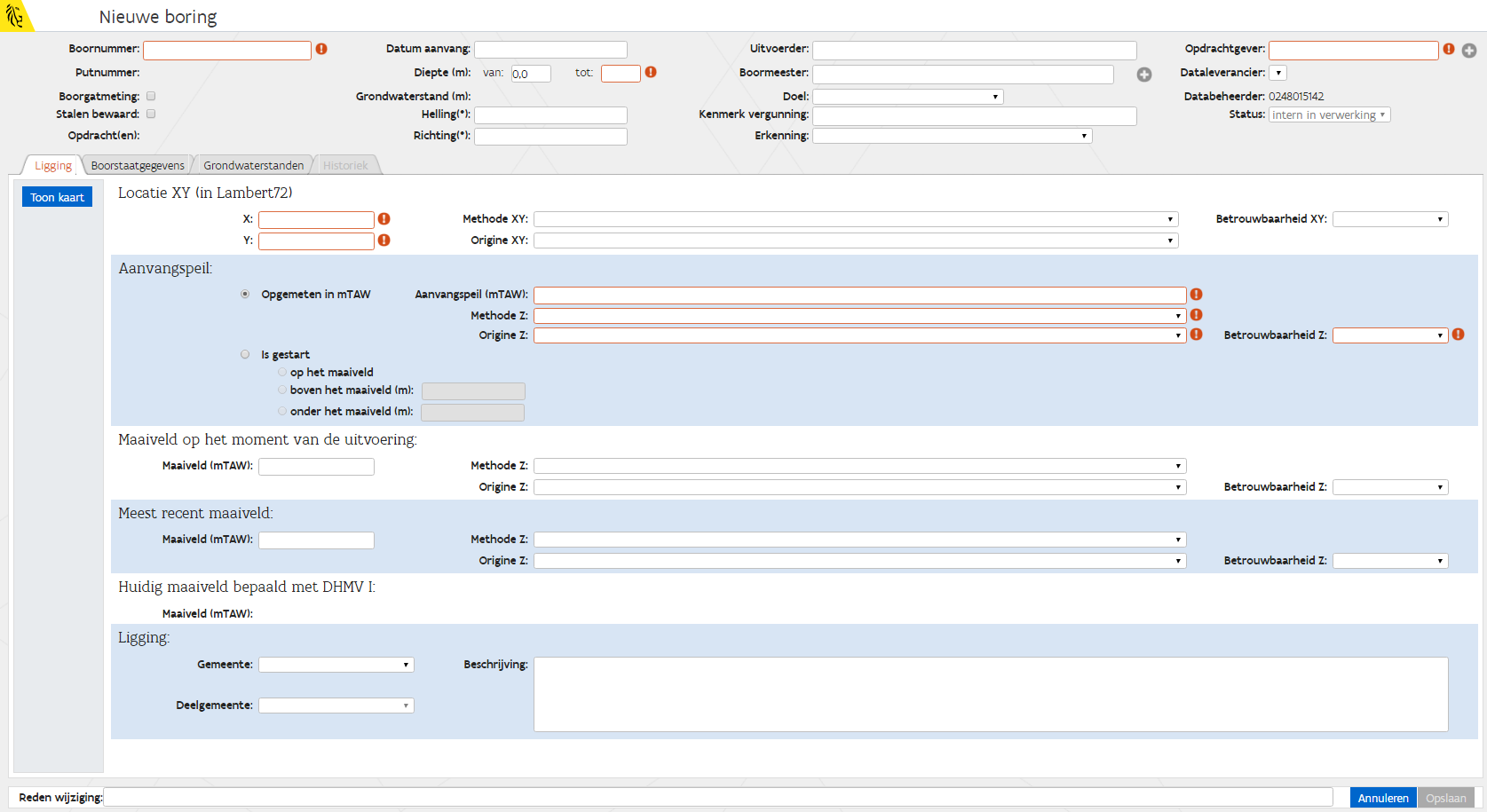
Task: Open Origine Z dropdown under Meest recent maaiveld
Action: [x=859, y=561]
